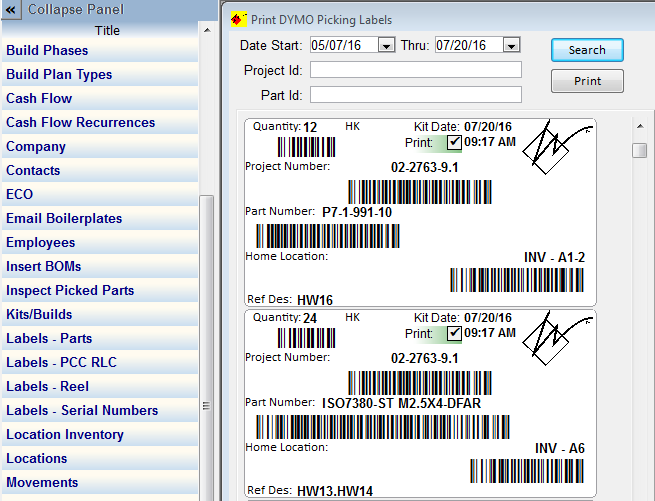Click Quantity 12 value
This screenshot has height=501, width=655.
coord(310,127)
